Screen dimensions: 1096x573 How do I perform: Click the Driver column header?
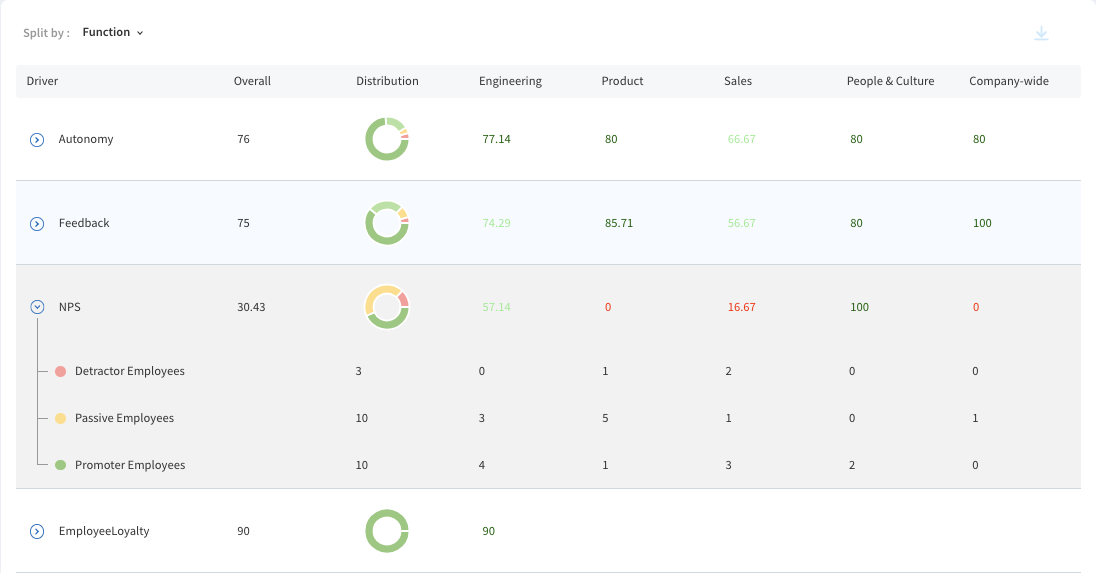(x=42, y=81)
